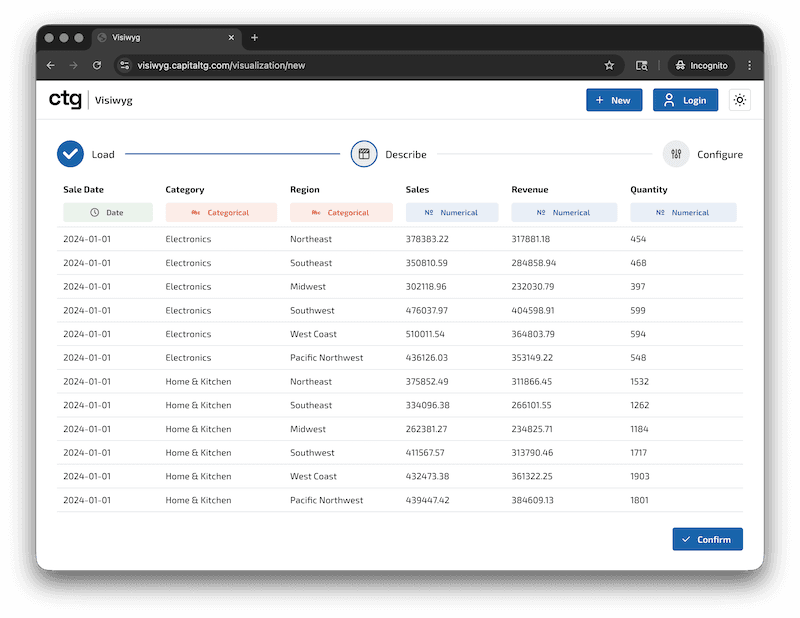Open a new browser tab

click(x=254, y=38)
